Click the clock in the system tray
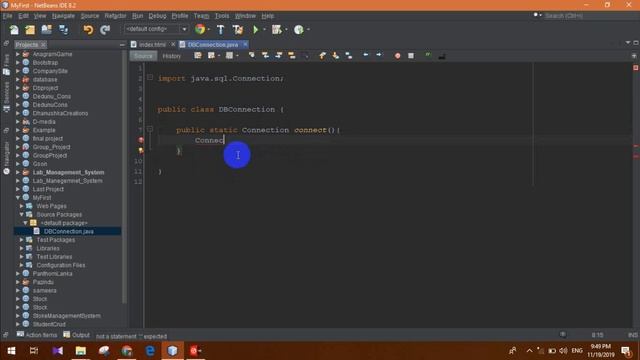 click(x=600, y=351)
